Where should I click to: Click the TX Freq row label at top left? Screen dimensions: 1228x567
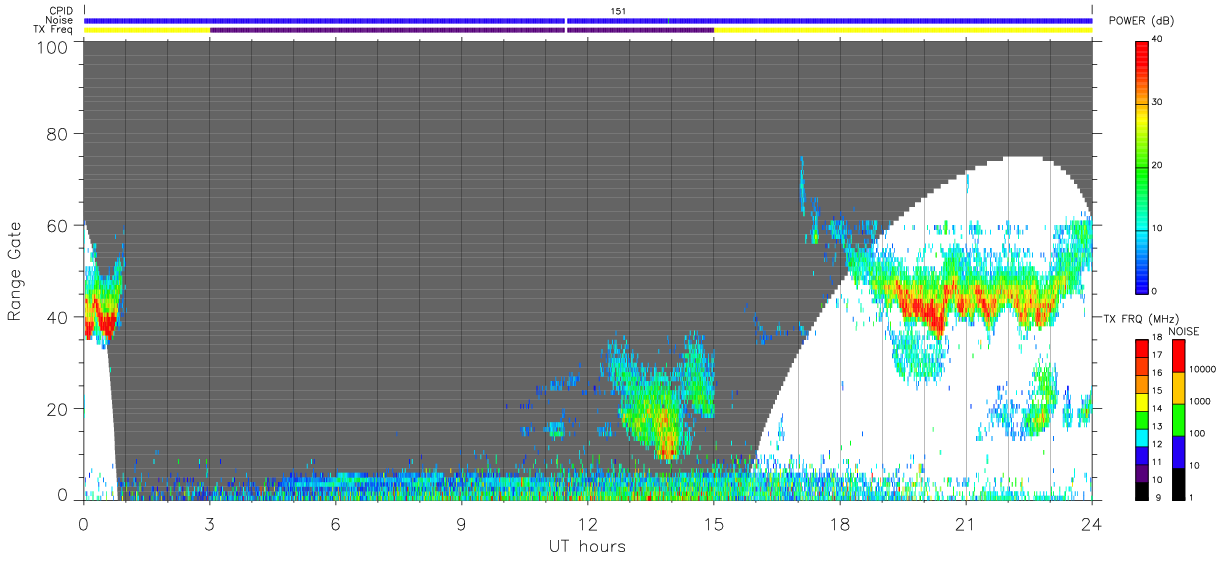click(54, 30)
